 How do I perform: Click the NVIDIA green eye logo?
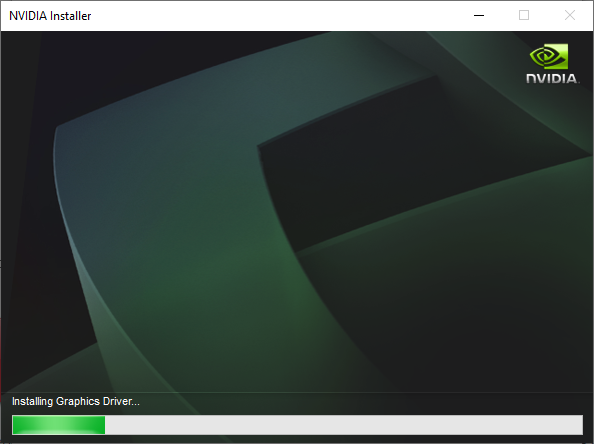tap(549, 56)
